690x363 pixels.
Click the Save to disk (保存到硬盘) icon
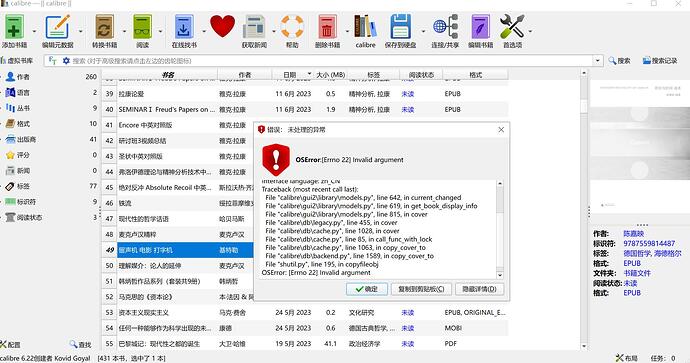click(x=400, y=27)
